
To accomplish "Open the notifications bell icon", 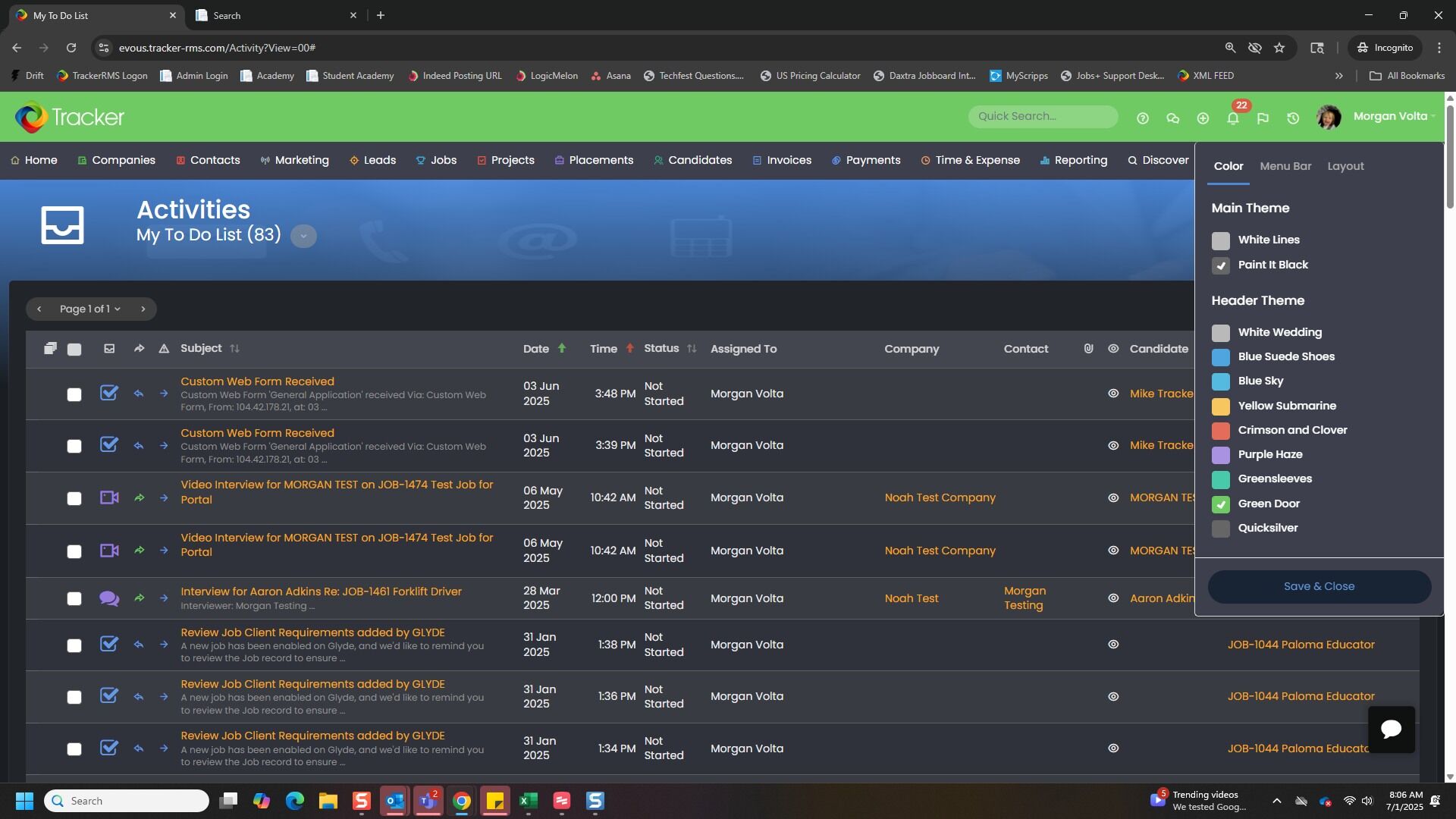I will click(x=1233, y=118).
